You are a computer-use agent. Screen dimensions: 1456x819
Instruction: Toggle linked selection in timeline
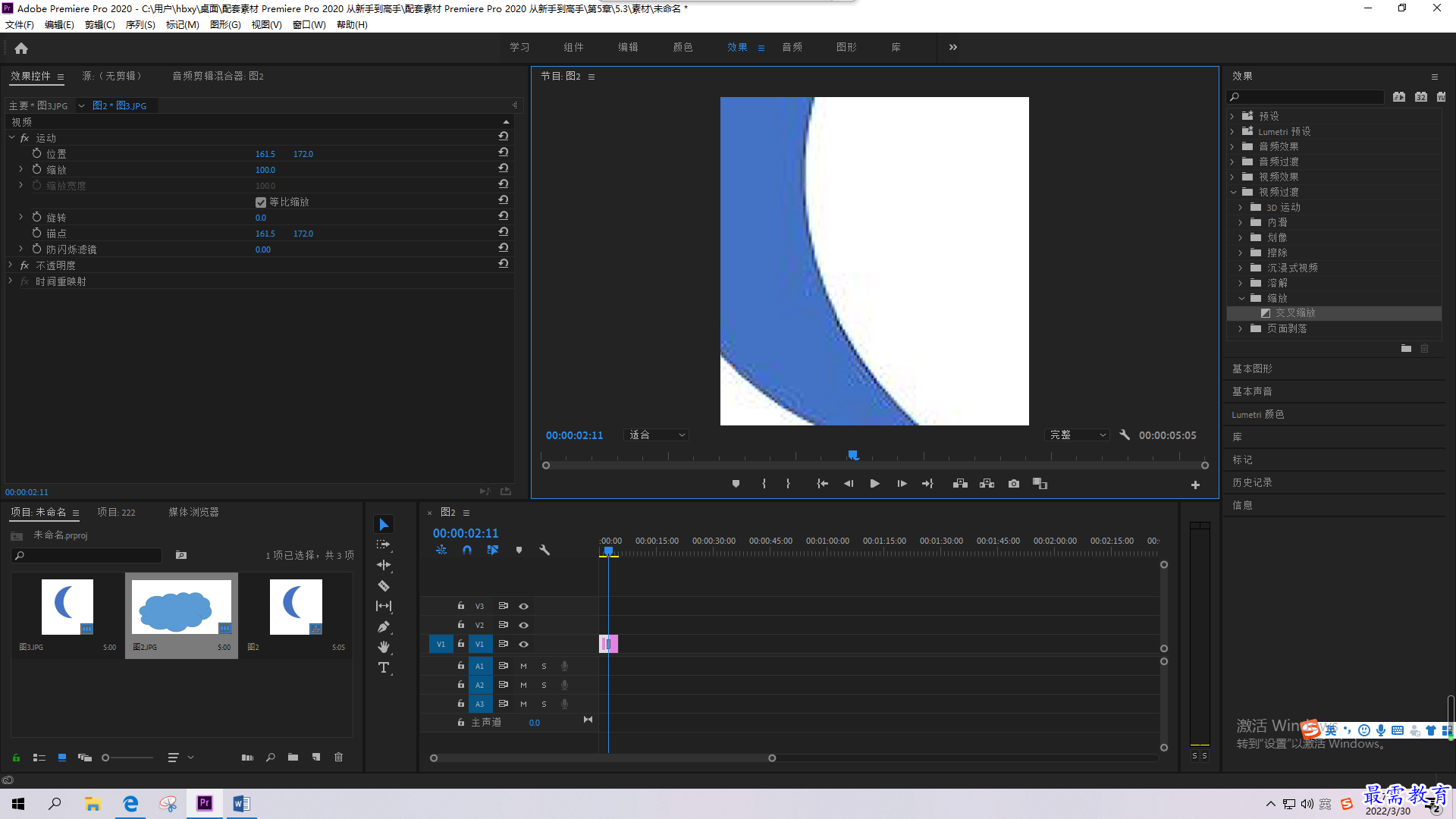493,550
